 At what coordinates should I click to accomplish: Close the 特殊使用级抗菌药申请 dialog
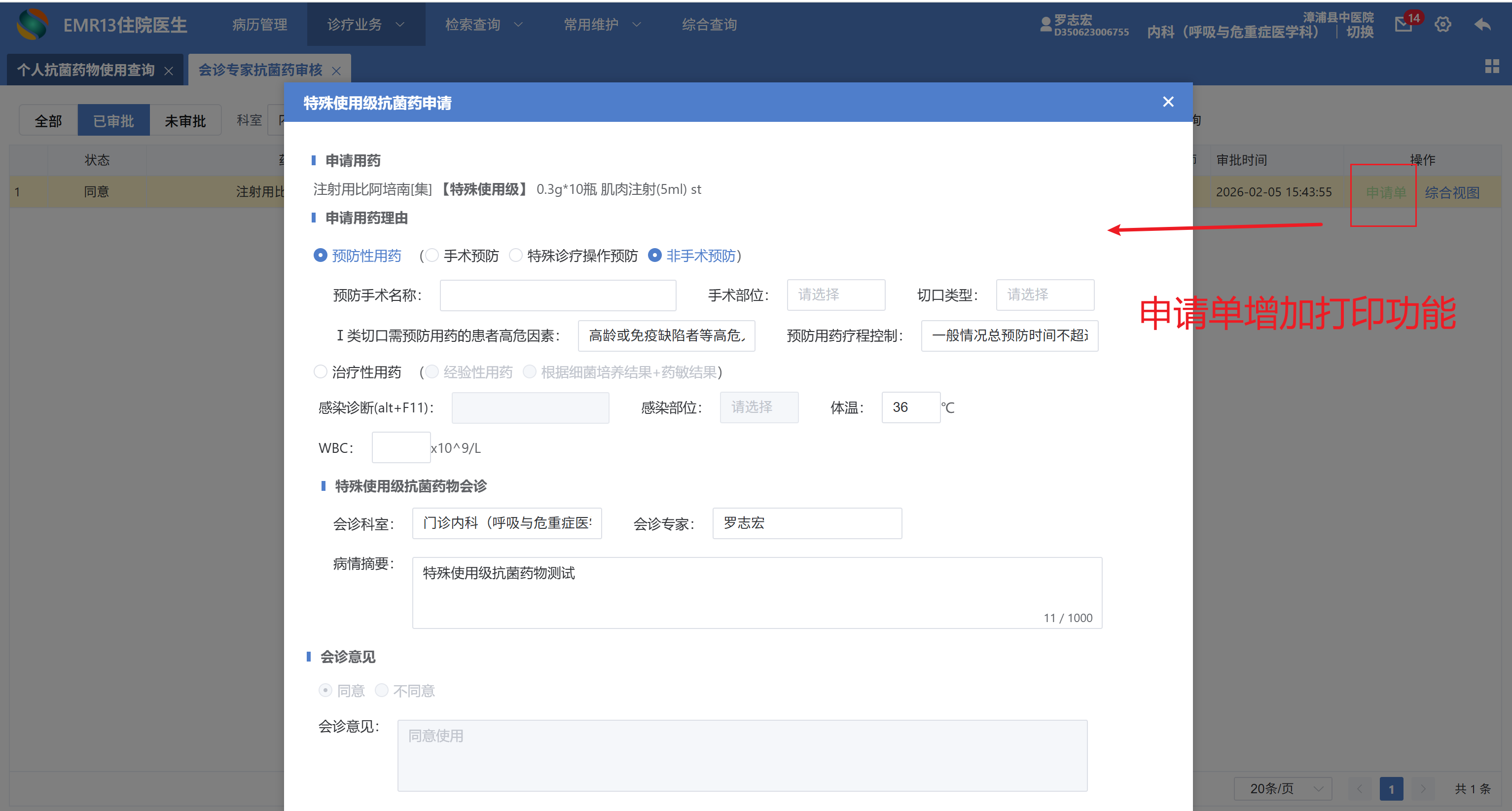click(x=1168, y=102)
